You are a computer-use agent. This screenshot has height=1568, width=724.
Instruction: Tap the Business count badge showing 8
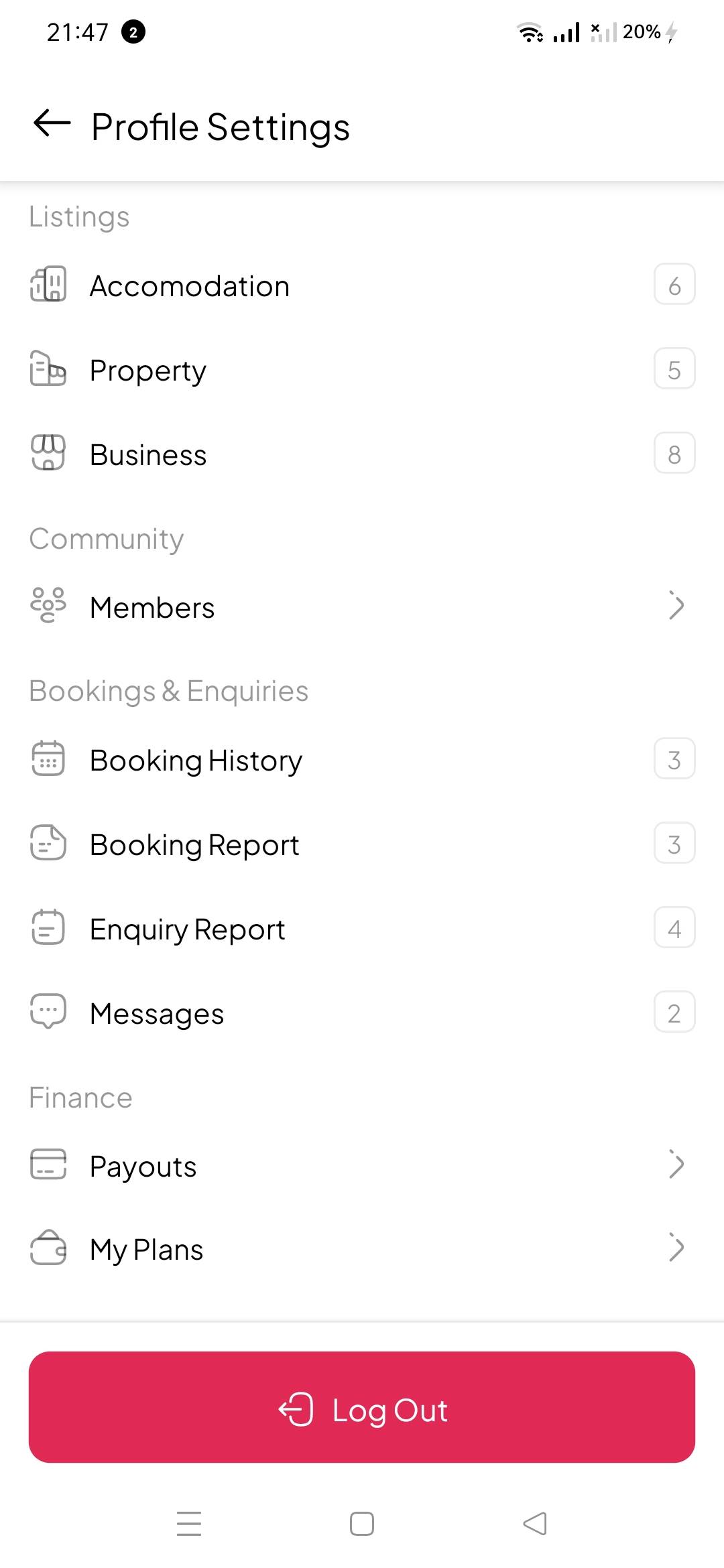click(x=674, y=454)
